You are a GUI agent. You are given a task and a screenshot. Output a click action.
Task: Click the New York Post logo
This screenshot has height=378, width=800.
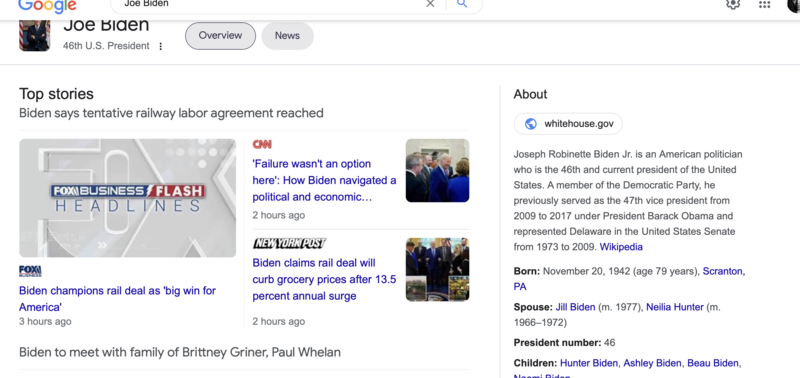(289, 244)
